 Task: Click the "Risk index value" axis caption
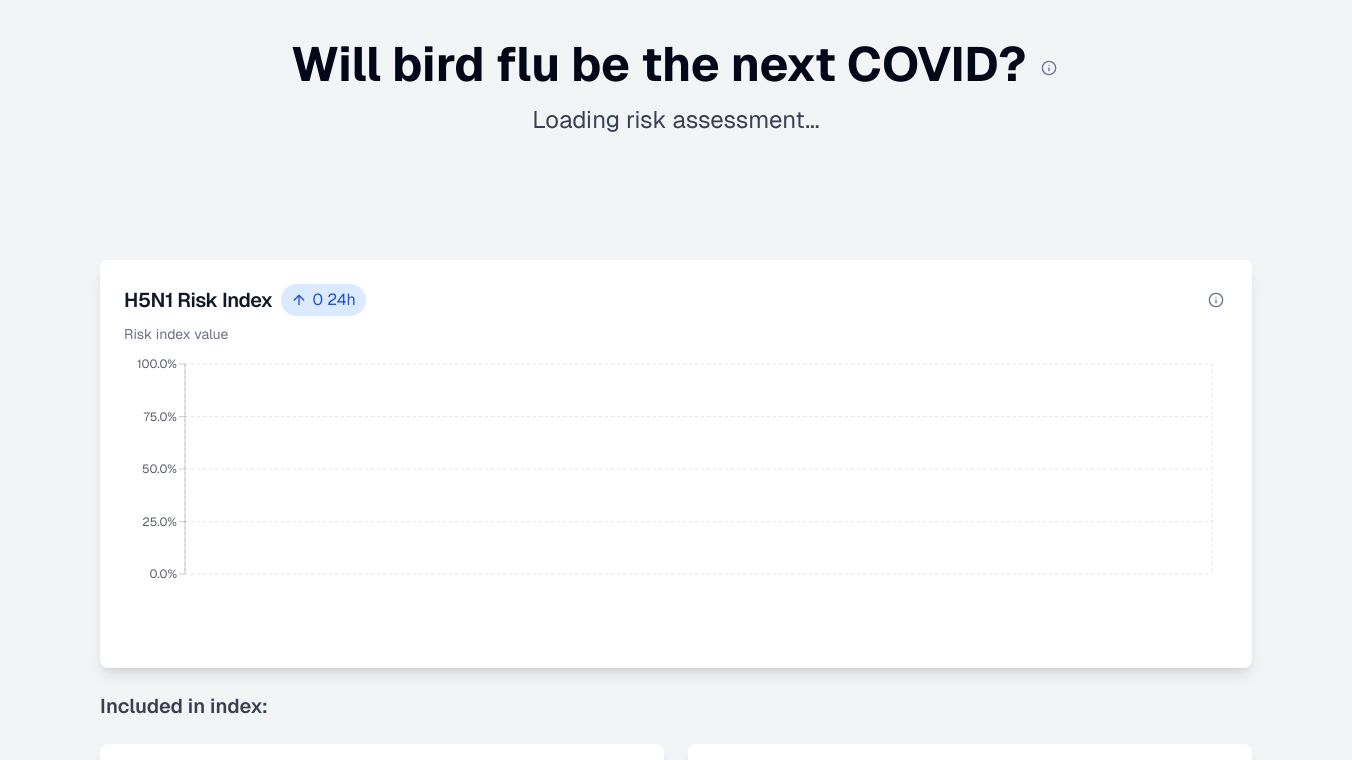176,334
